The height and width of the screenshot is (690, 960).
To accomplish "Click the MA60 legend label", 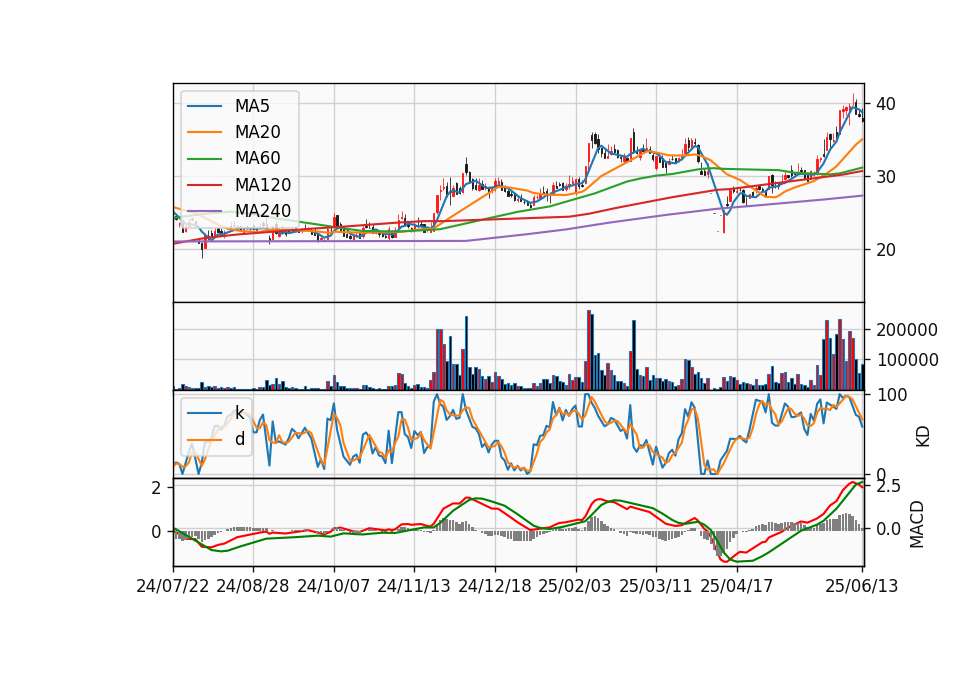I will tap(257, 159).
